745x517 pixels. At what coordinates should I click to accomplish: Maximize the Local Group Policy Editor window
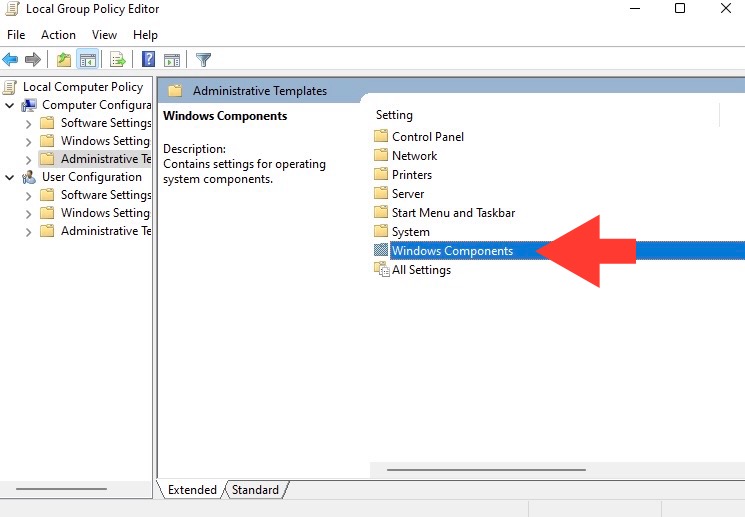pos(680,9)
